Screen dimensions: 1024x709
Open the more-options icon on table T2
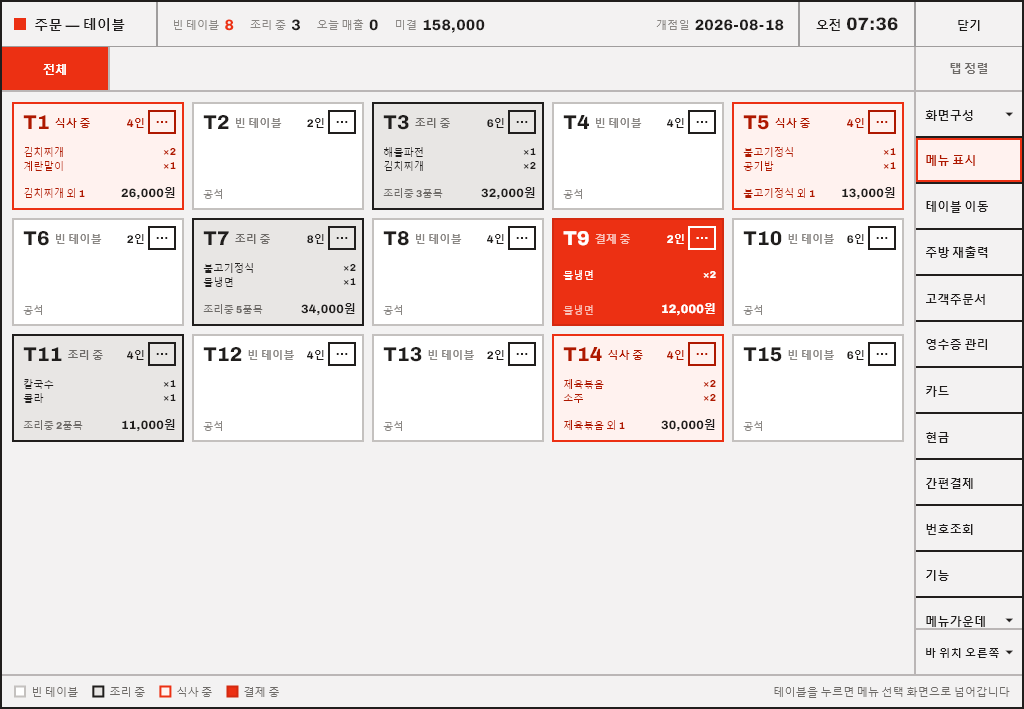coord(342,122)
